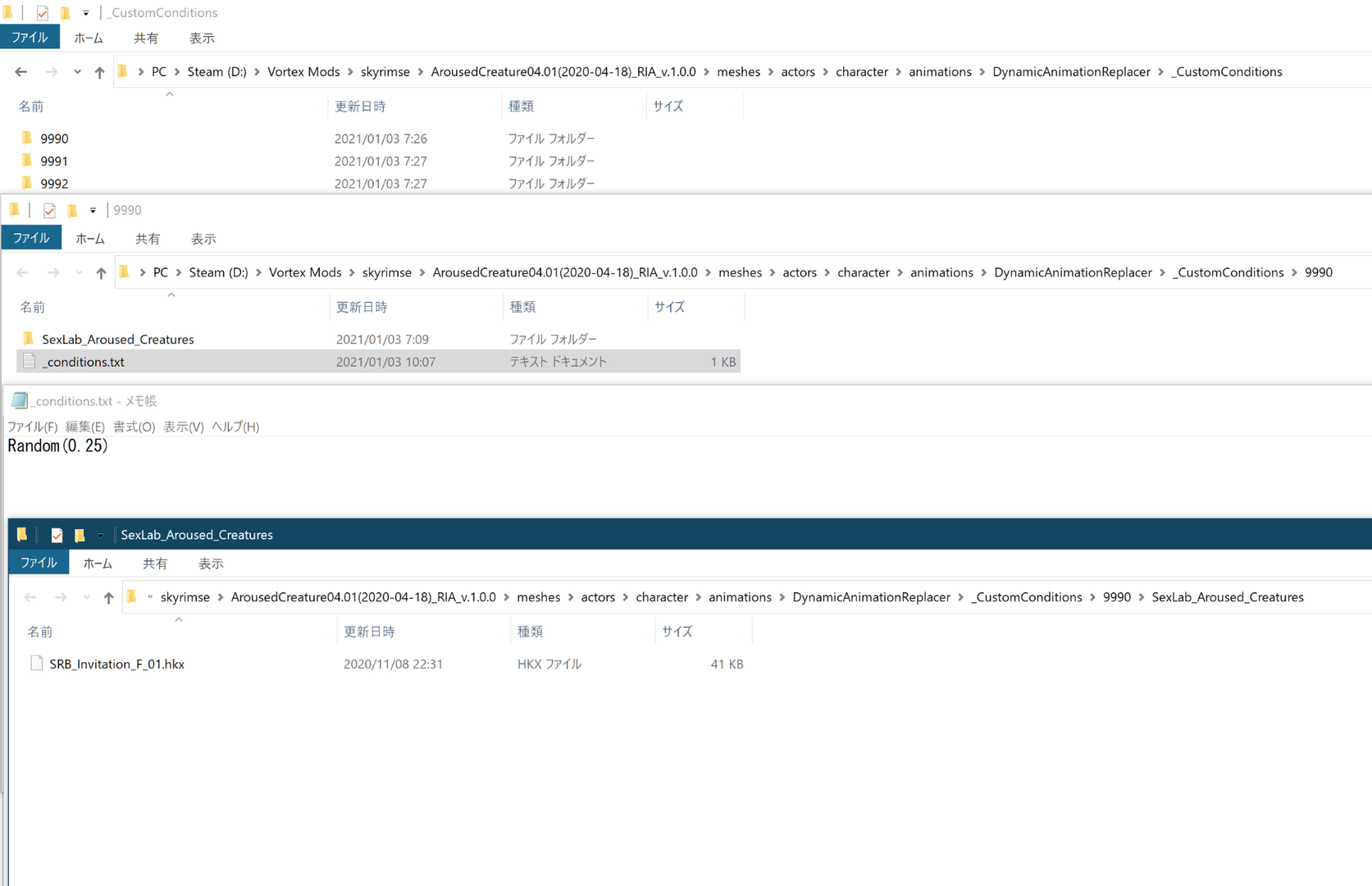Click Notepad icon in _conditions.txt title bar
Viewport: 1372px width, 886px height.
coord(20,400)
